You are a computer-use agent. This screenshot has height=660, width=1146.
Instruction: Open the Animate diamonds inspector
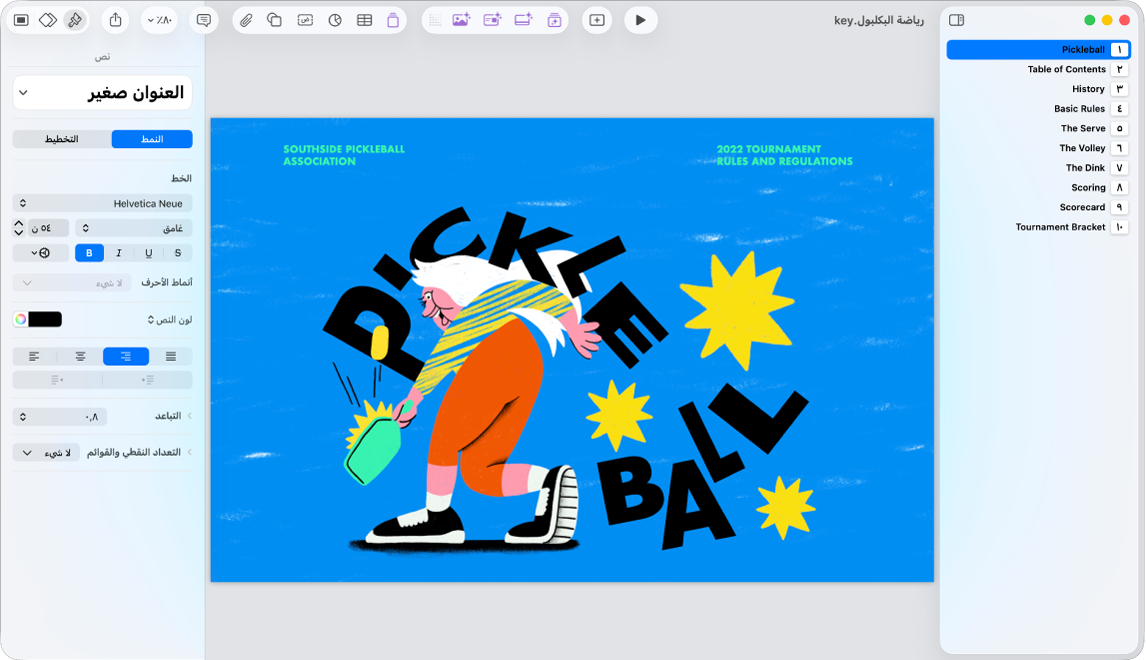[x=48, y=20]
